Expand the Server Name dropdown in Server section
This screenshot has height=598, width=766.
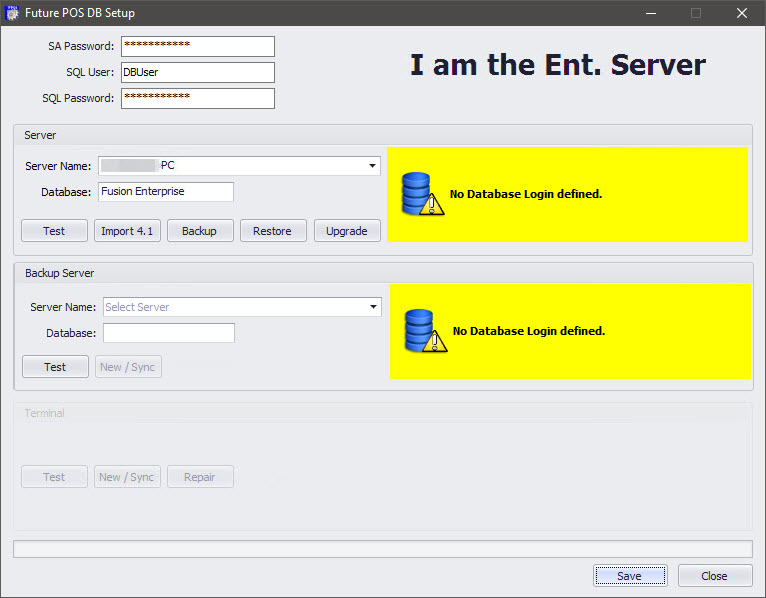tap(372, 166)
